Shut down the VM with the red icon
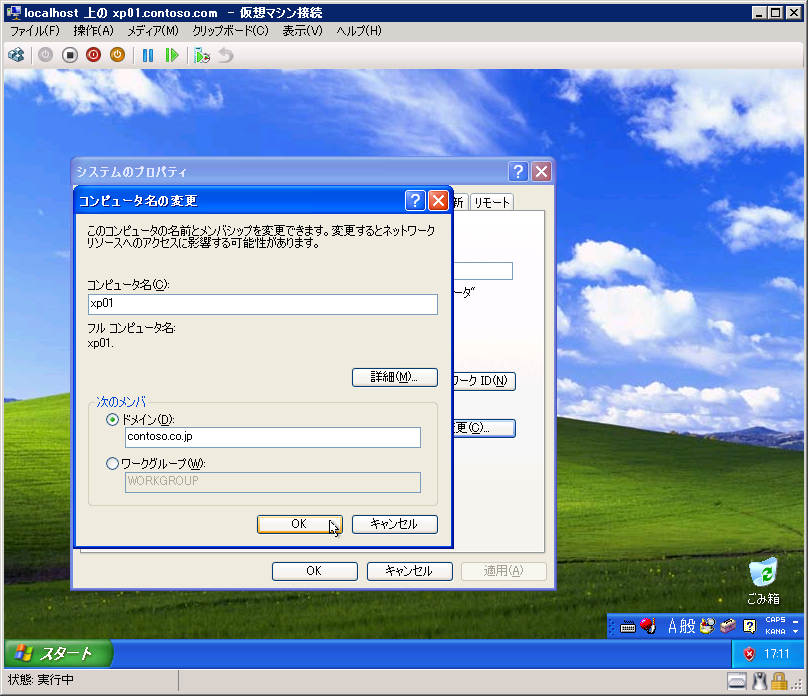This screenshot has height=696, width=808. click(x=93, y=55)
